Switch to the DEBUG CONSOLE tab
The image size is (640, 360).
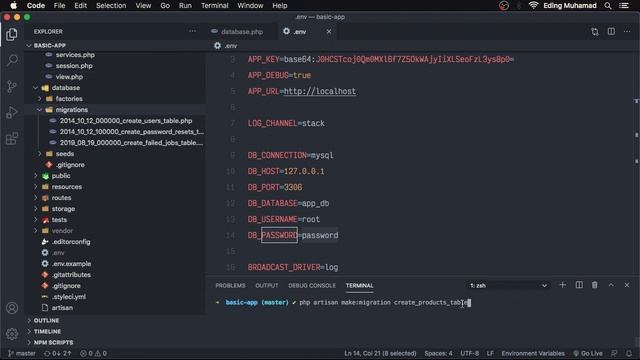312,285
